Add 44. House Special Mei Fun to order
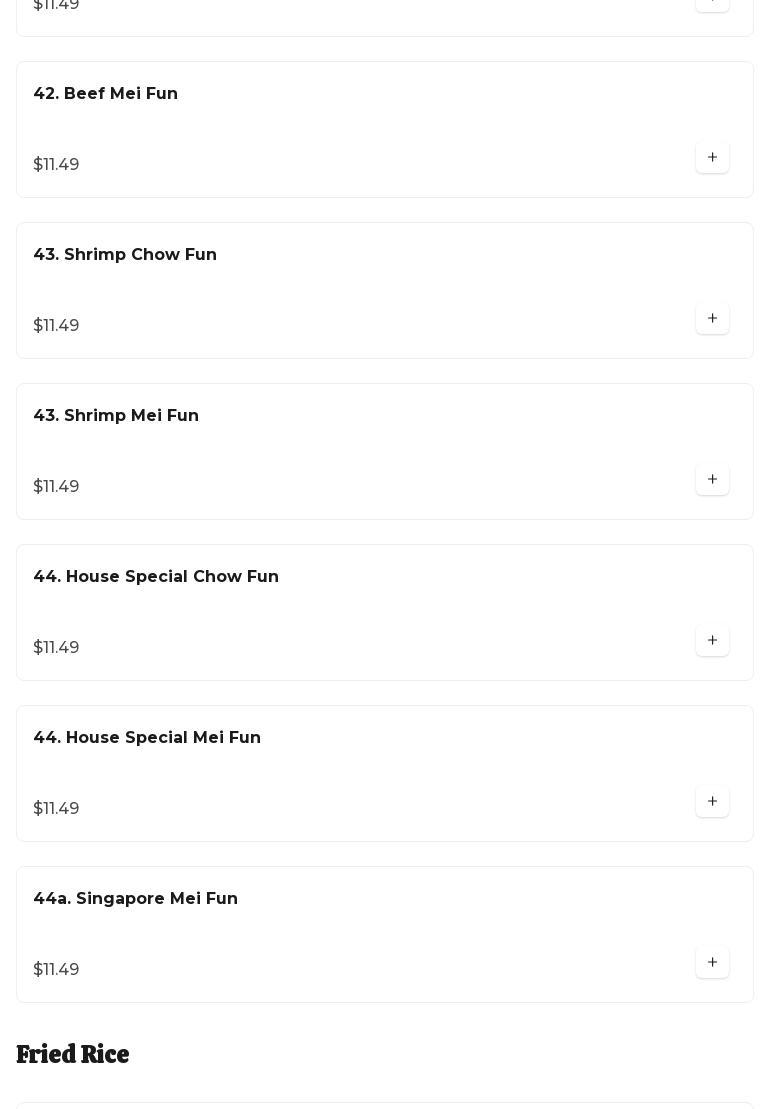This screenshot has height=1109, width=770. click(x=712, y=801)
